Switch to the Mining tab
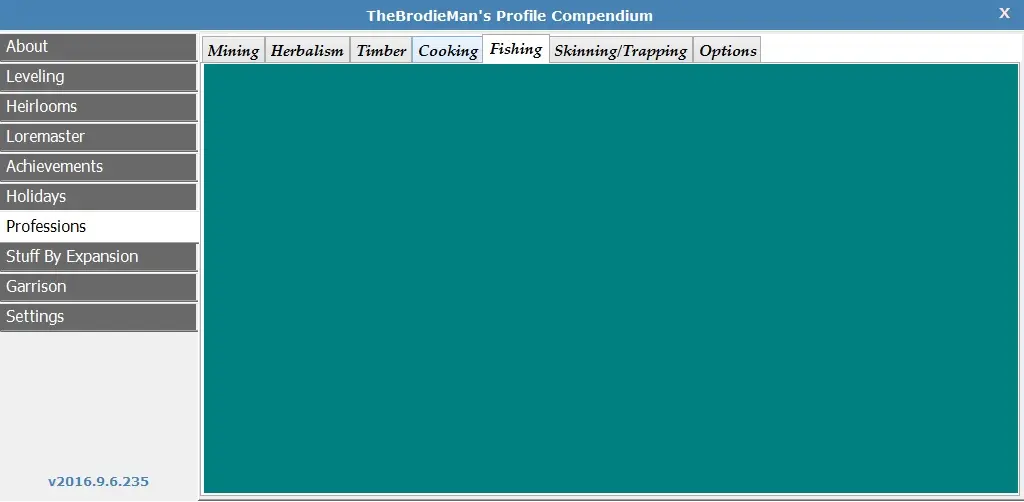Image resolution: width=1024 pixels, height=502 pixels. pyautogui.click(x=233, y=50)
